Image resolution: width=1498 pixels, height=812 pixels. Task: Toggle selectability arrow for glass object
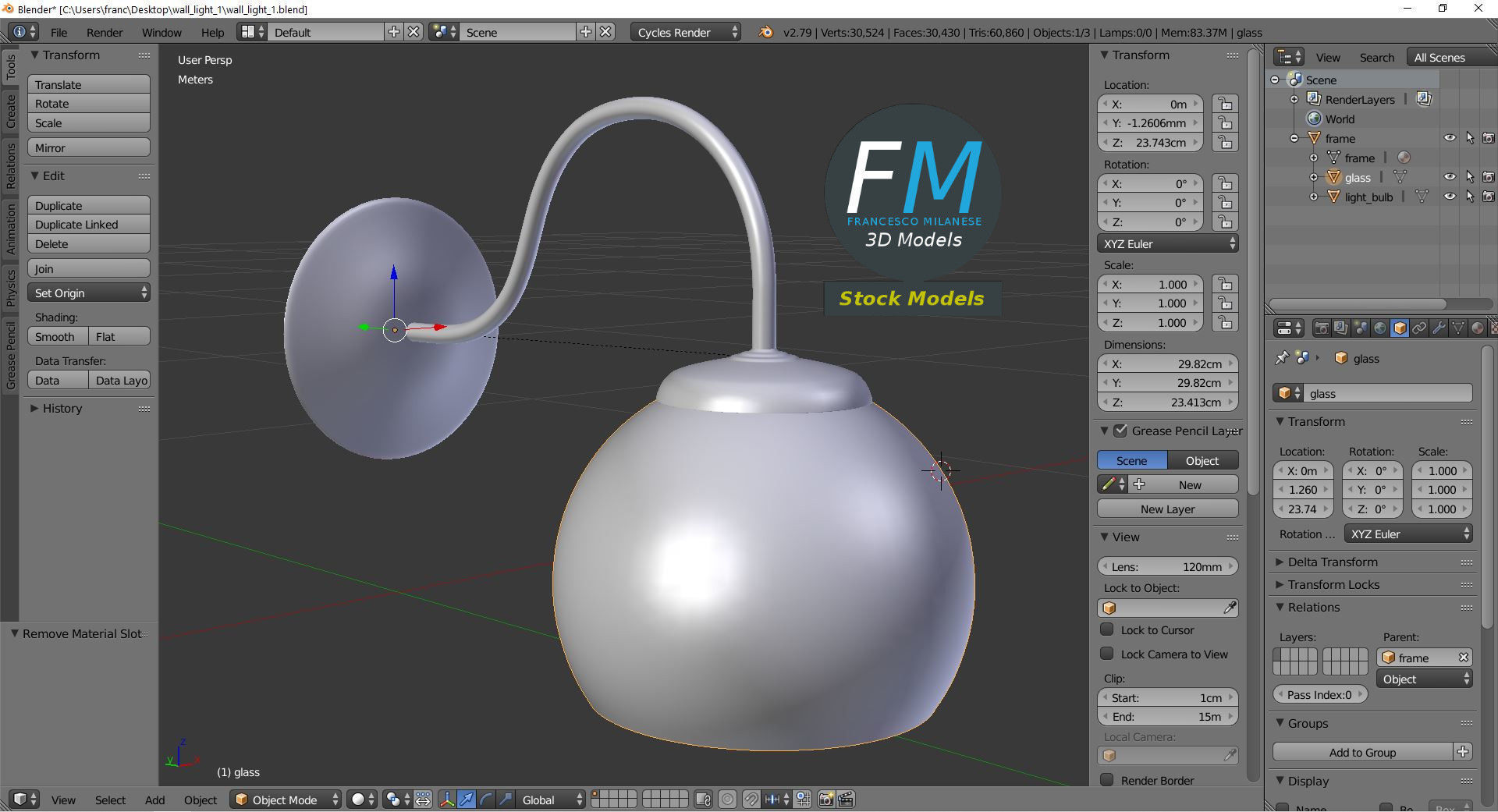coord(1470,177)
